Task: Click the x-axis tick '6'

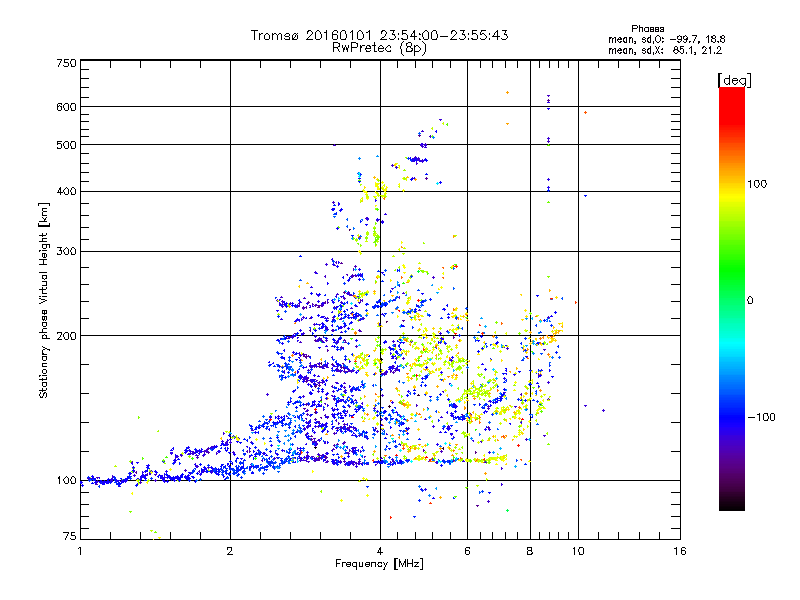Action: (x=467, y=551)
